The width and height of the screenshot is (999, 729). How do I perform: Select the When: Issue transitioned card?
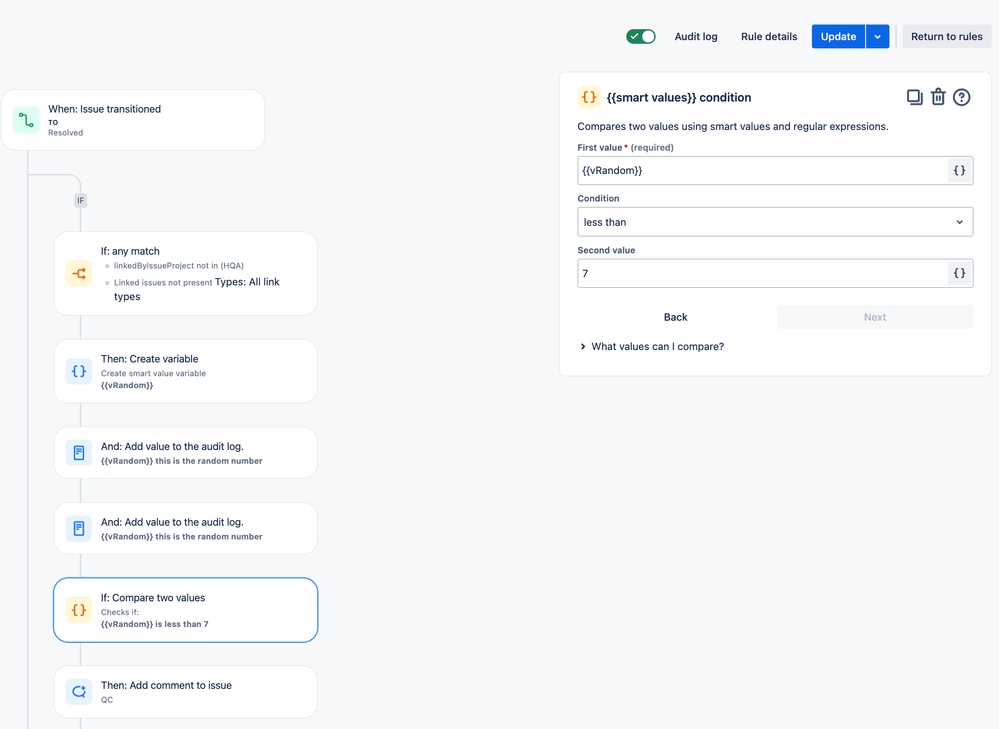[x=133, y=120]
